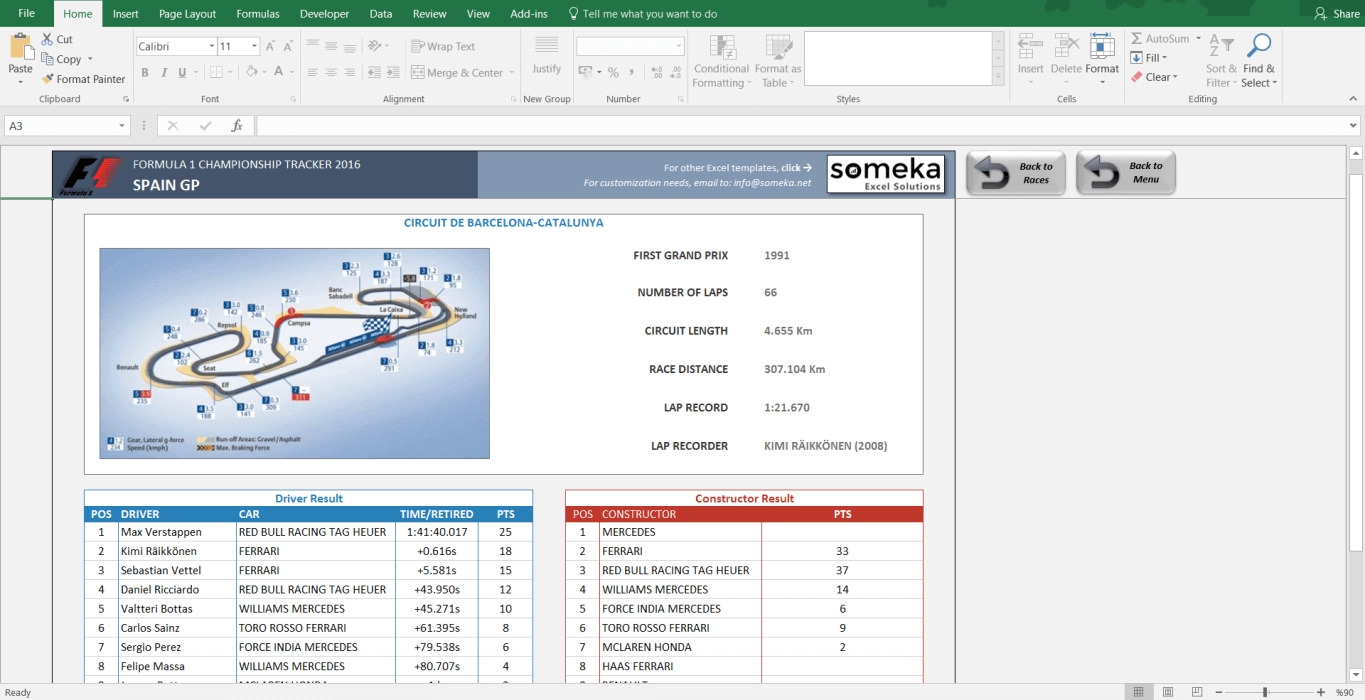Toggle Wrap Text
This screenshot has width=1365, height=700.
pyautogui.click(x=443, y=46)
